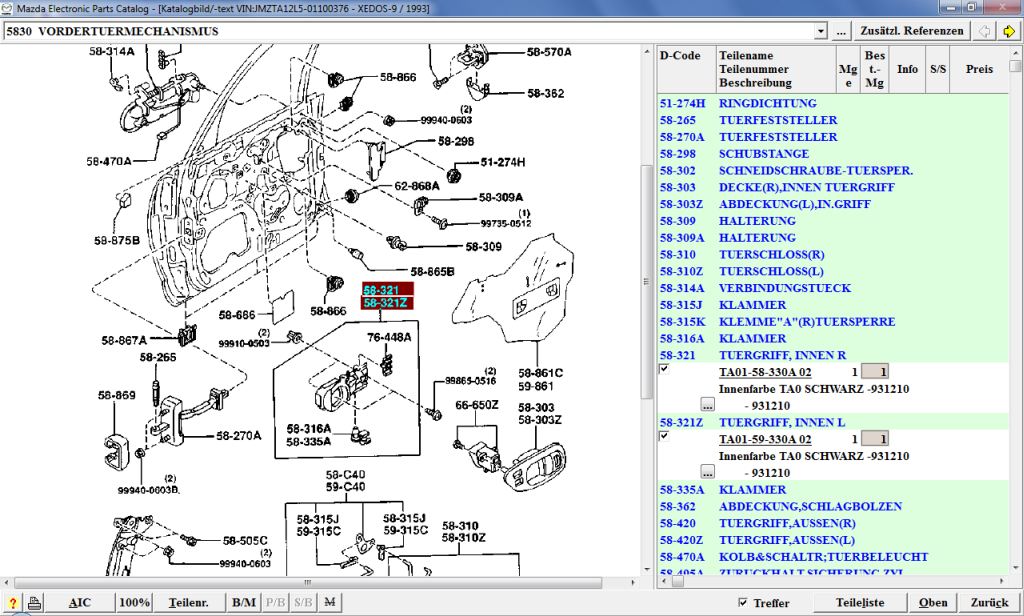This screenshot has height=616, width=1024.
Task: Open details button under TA01-58-330A part
Action: [707, 405]
